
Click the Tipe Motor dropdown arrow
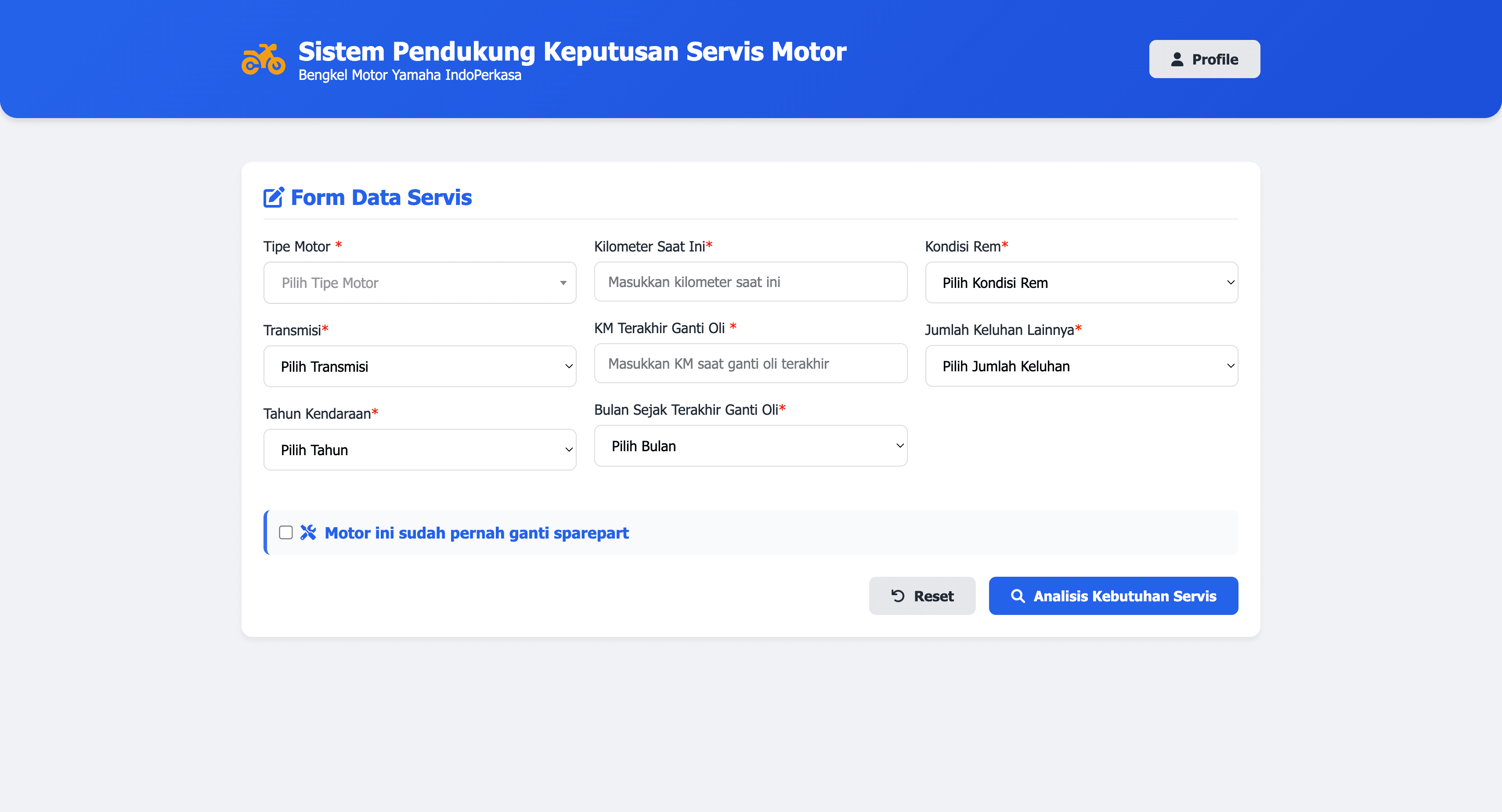coord(563,283)
